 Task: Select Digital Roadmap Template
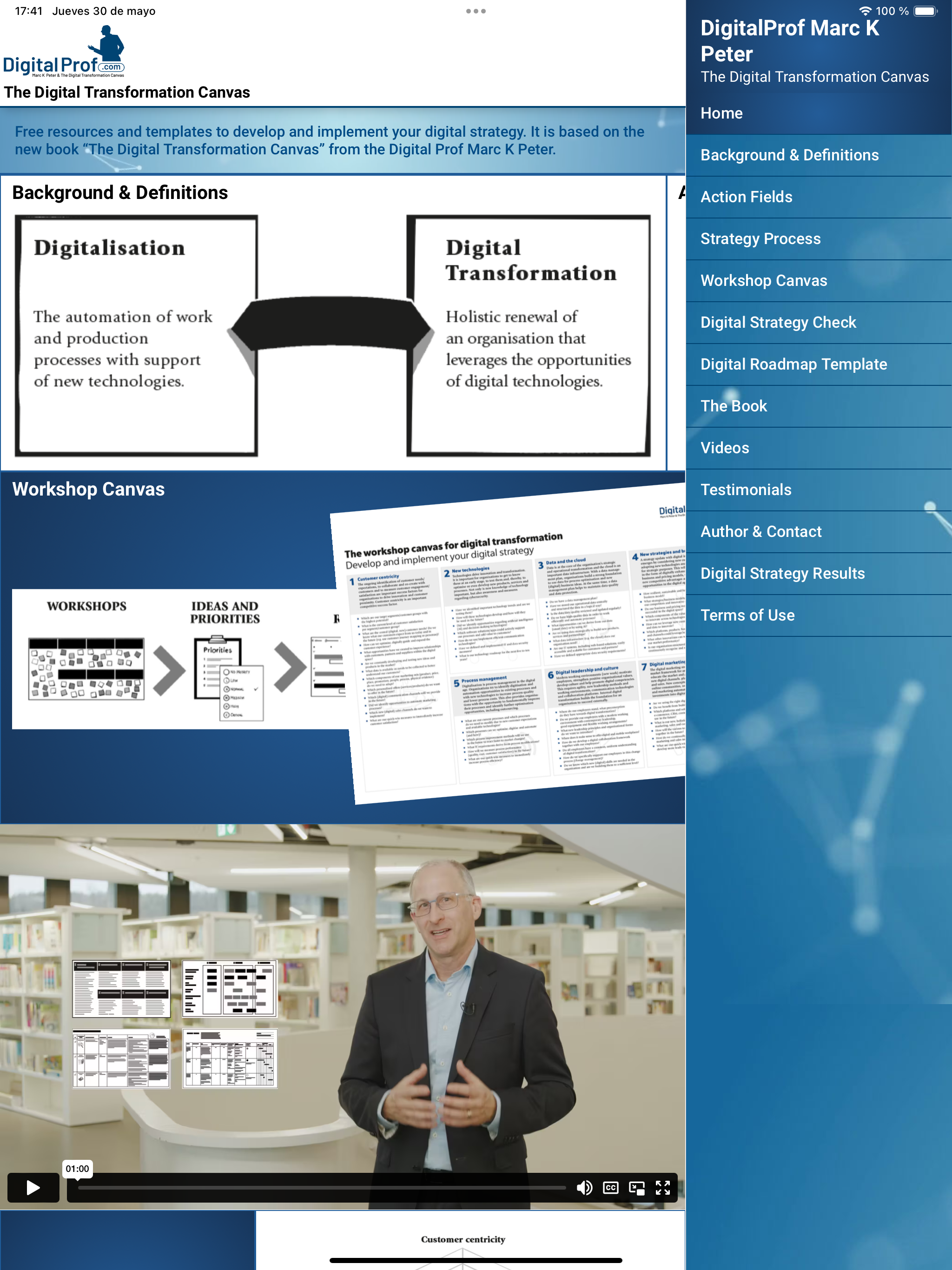tap(819, 364)
